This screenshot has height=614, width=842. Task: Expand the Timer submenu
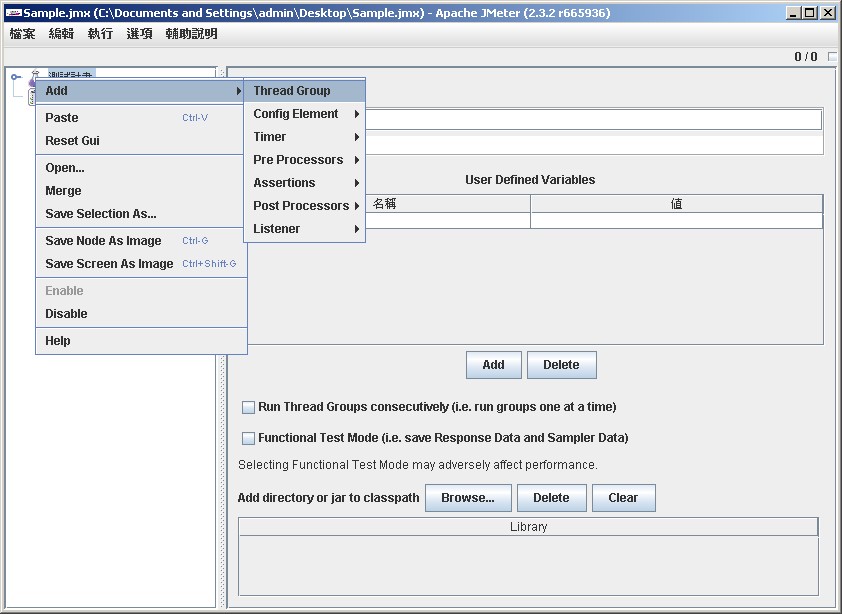(x=304, y=137)
